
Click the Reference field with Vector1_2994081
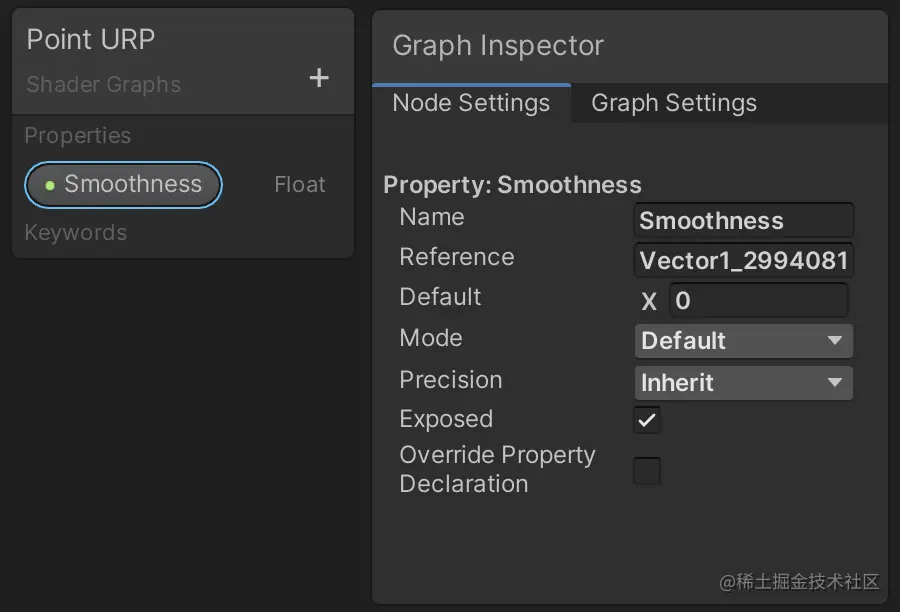(743, 261)
